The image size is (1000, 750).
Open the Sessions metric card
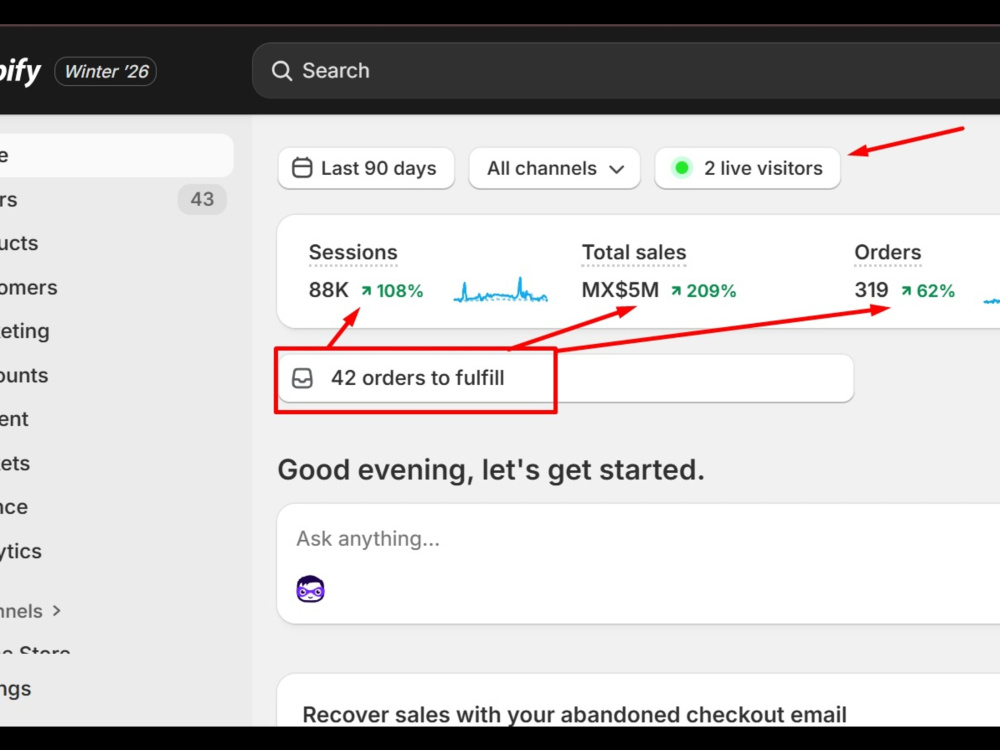(x=353, y=253)
